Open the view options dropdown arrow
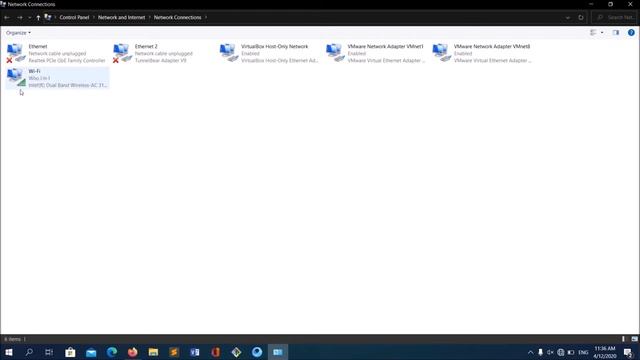 tap(602, 33)
